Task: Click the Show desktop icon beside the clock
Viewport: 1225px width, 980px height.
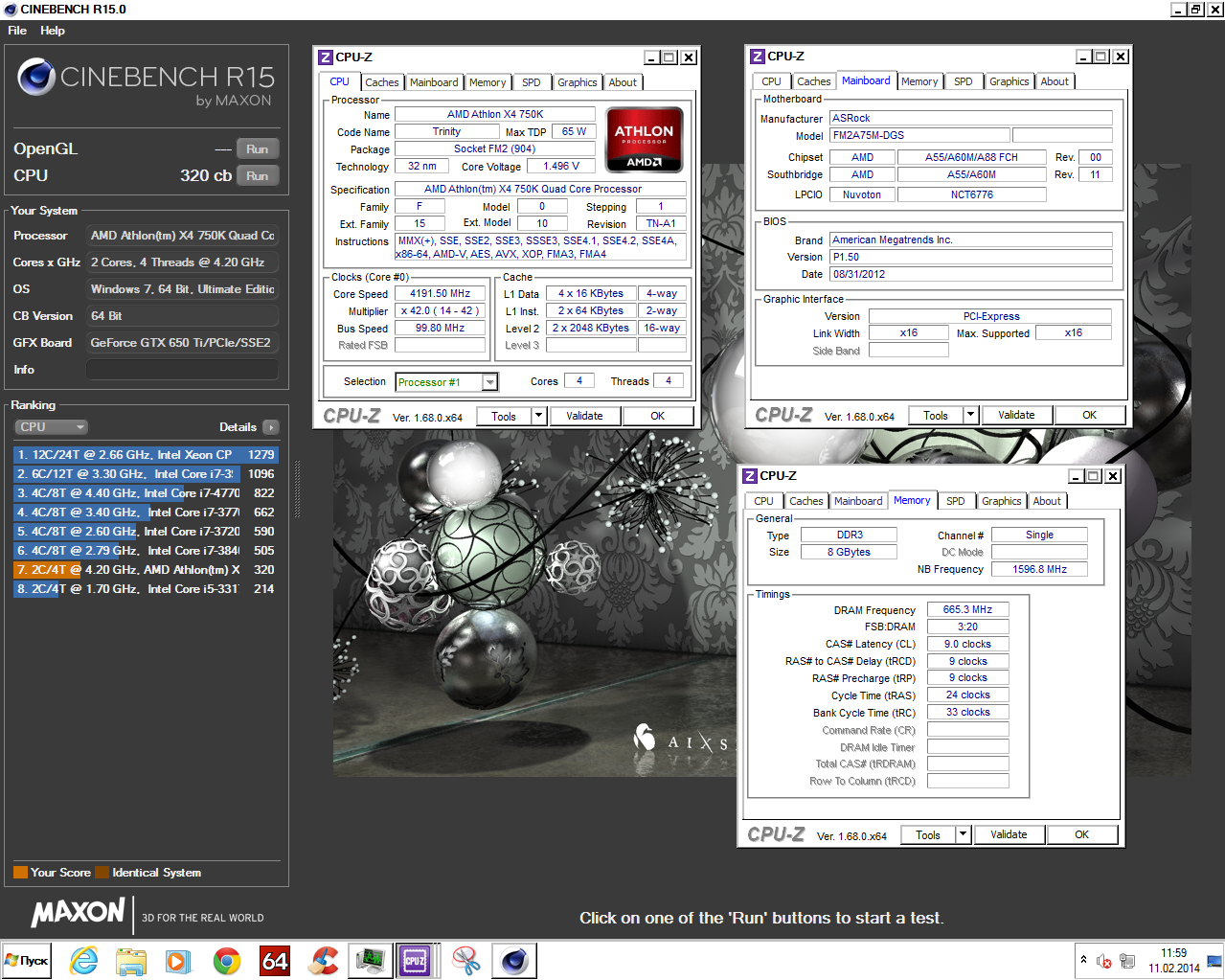Action: click(1214, 960)
